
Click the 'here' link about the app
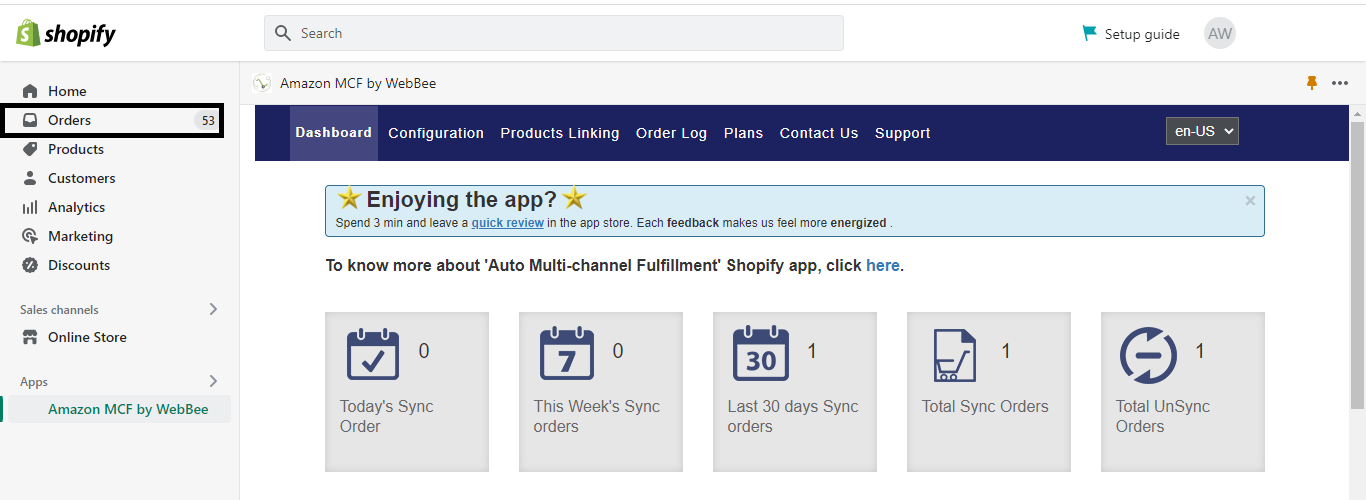[883, 266]
